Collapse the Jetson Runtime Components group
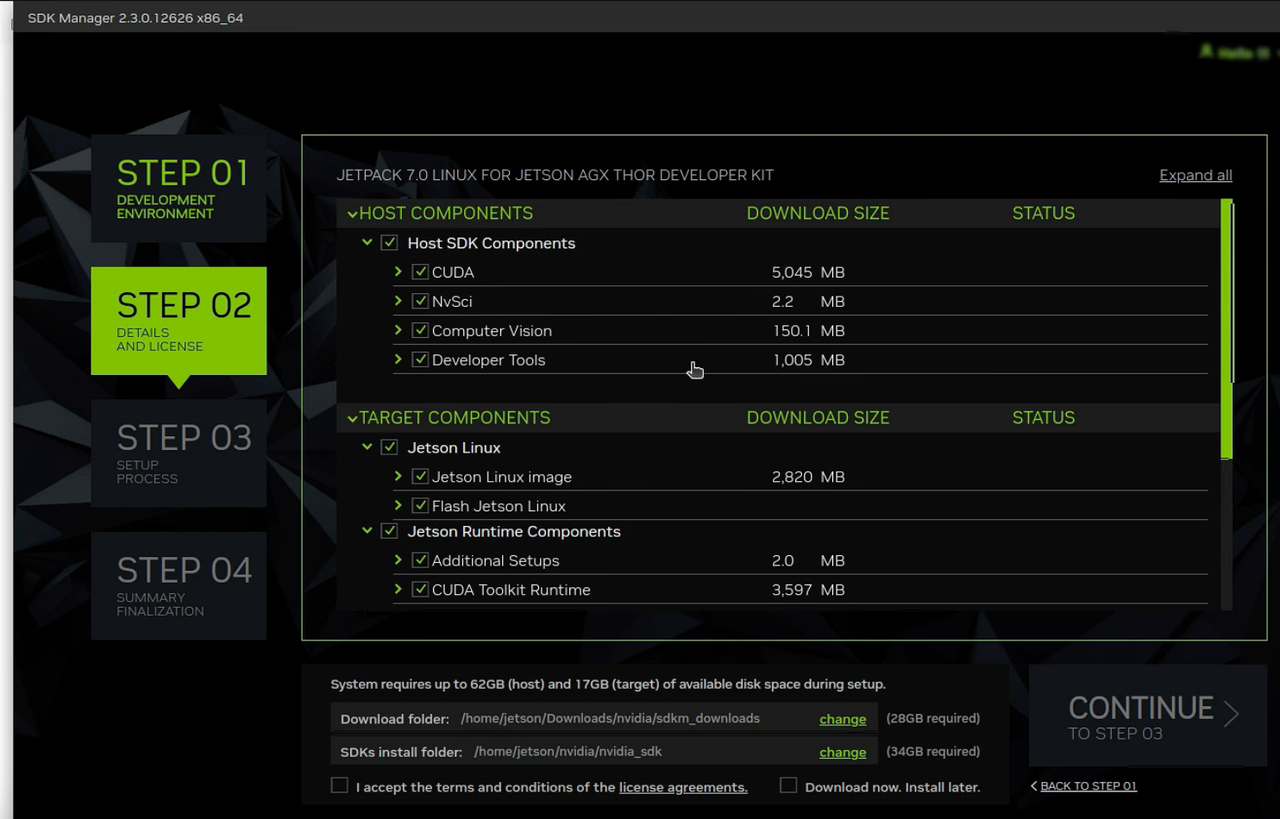Image resolution: width=1280 pixels, height=819 pixels. click(x=367, y=531)
